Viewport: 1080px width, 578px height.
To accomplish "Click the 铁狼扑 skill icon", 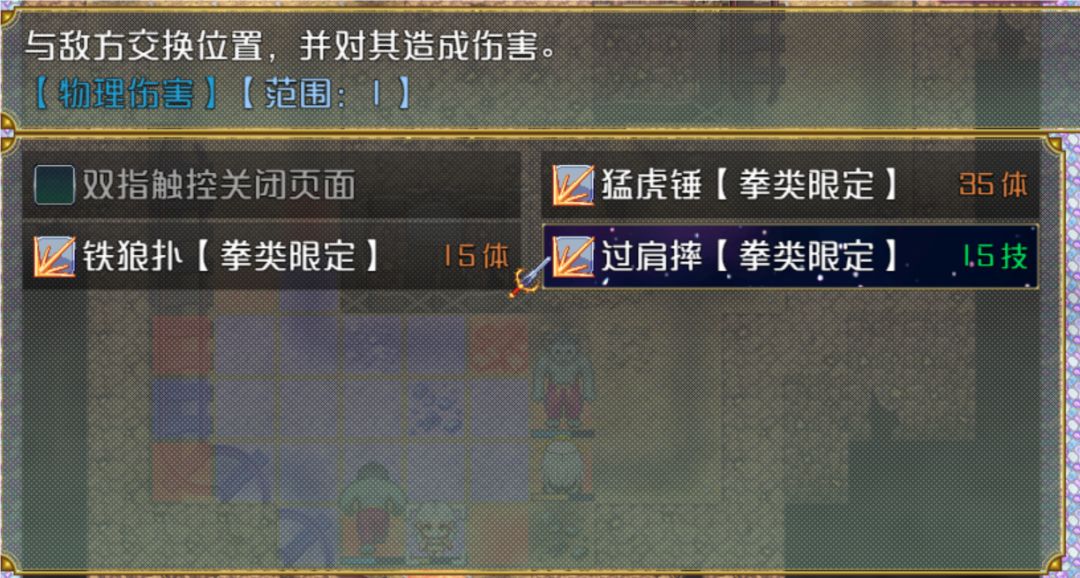I will tap(54, 256).
